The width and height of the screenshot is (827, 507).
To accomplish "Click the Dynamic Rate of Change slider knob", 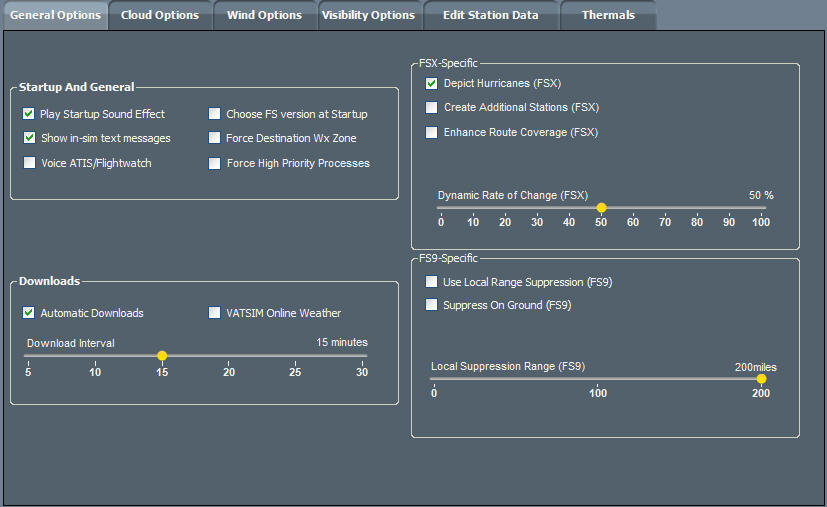I will coord(601,207).
